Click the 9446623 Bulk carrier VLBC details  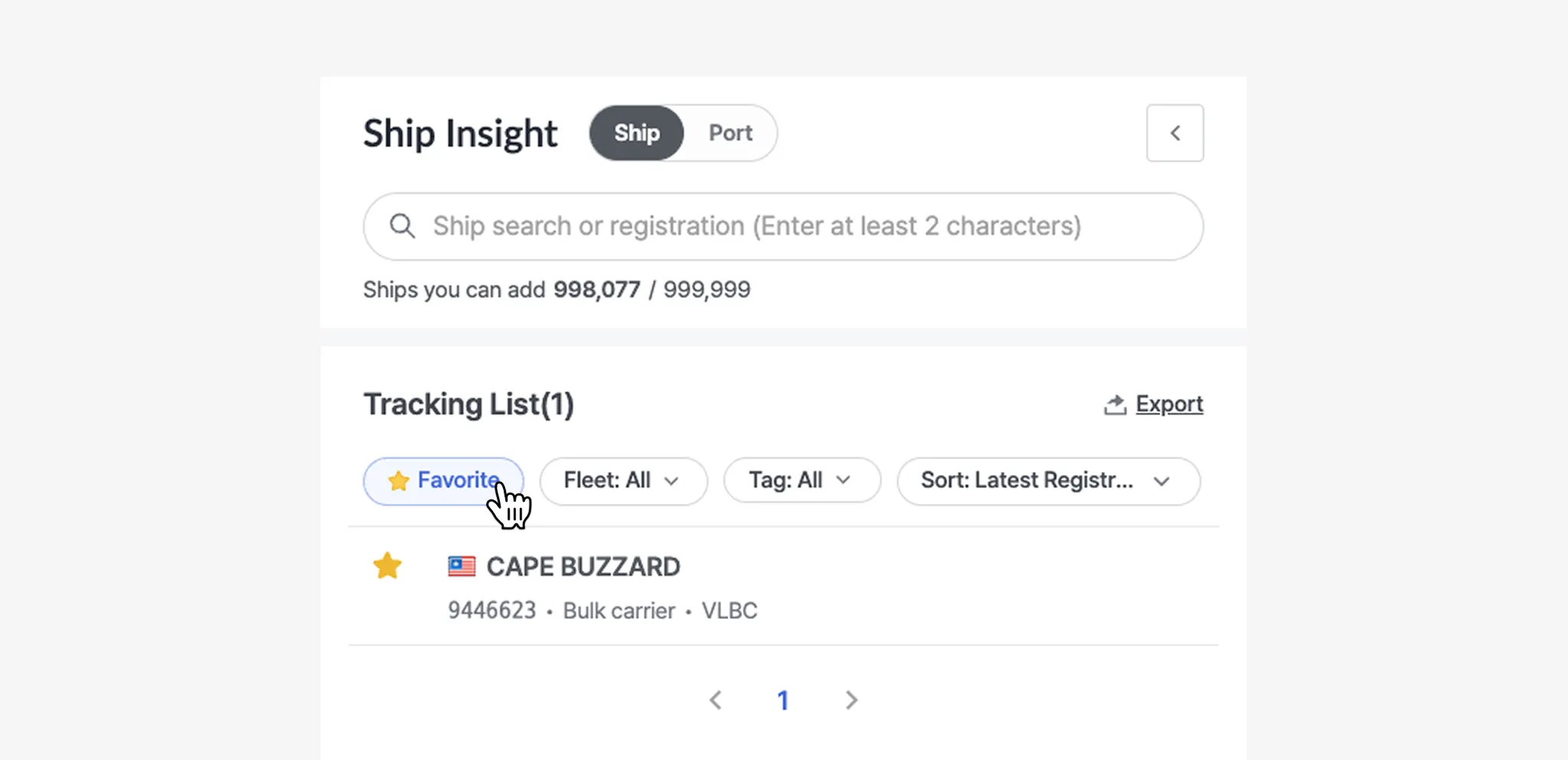[603, 611]
